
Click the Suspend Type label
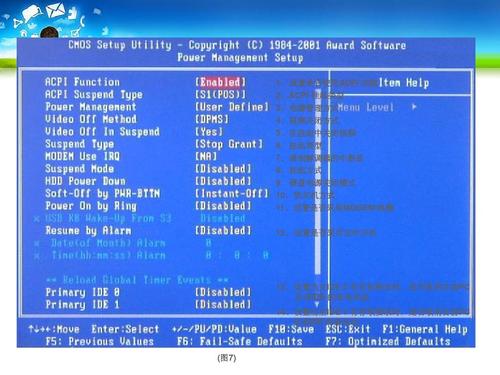tap(80, 144)
